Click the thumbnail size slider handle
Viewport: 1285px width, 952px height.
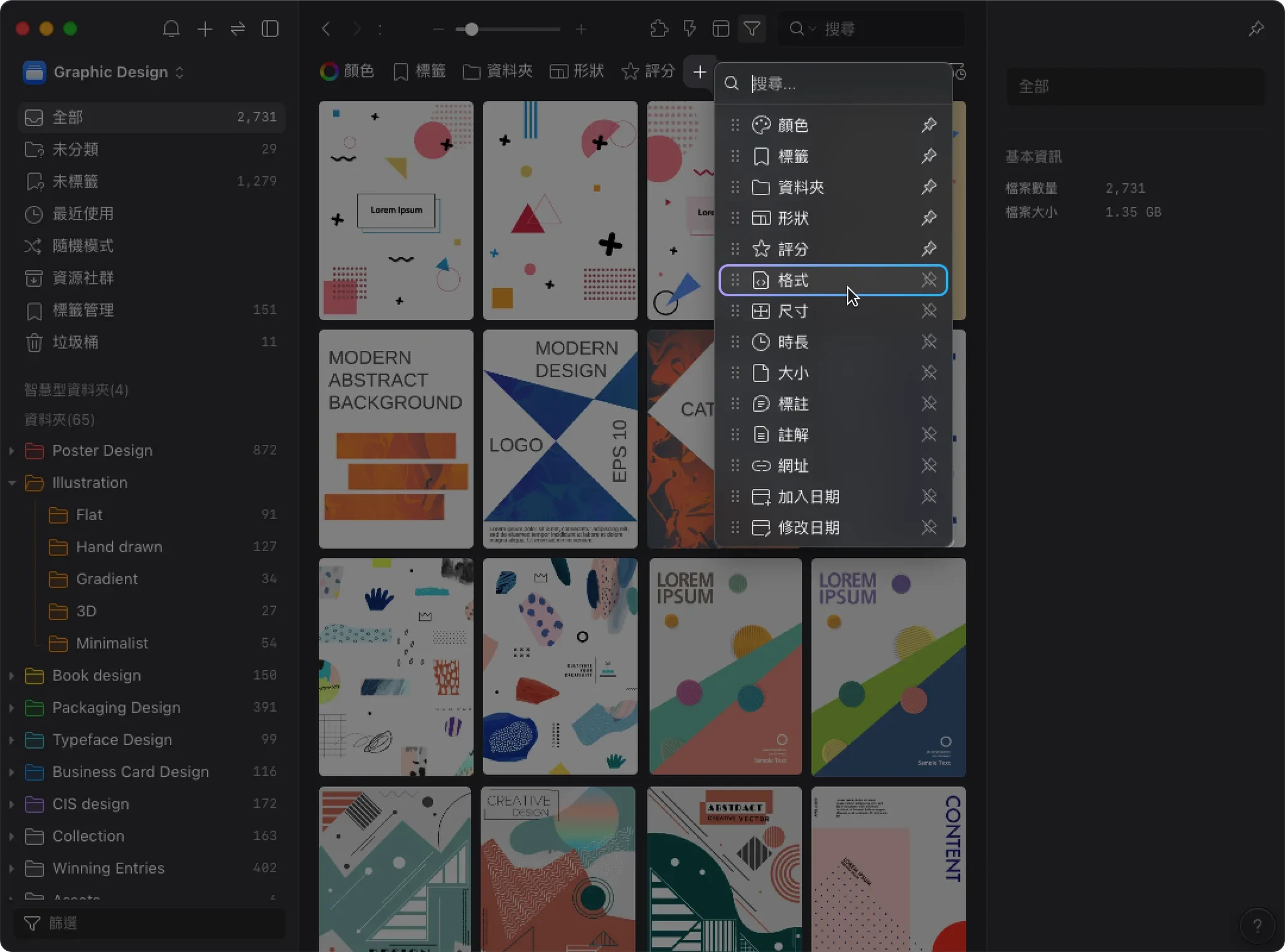pos(471,29)
